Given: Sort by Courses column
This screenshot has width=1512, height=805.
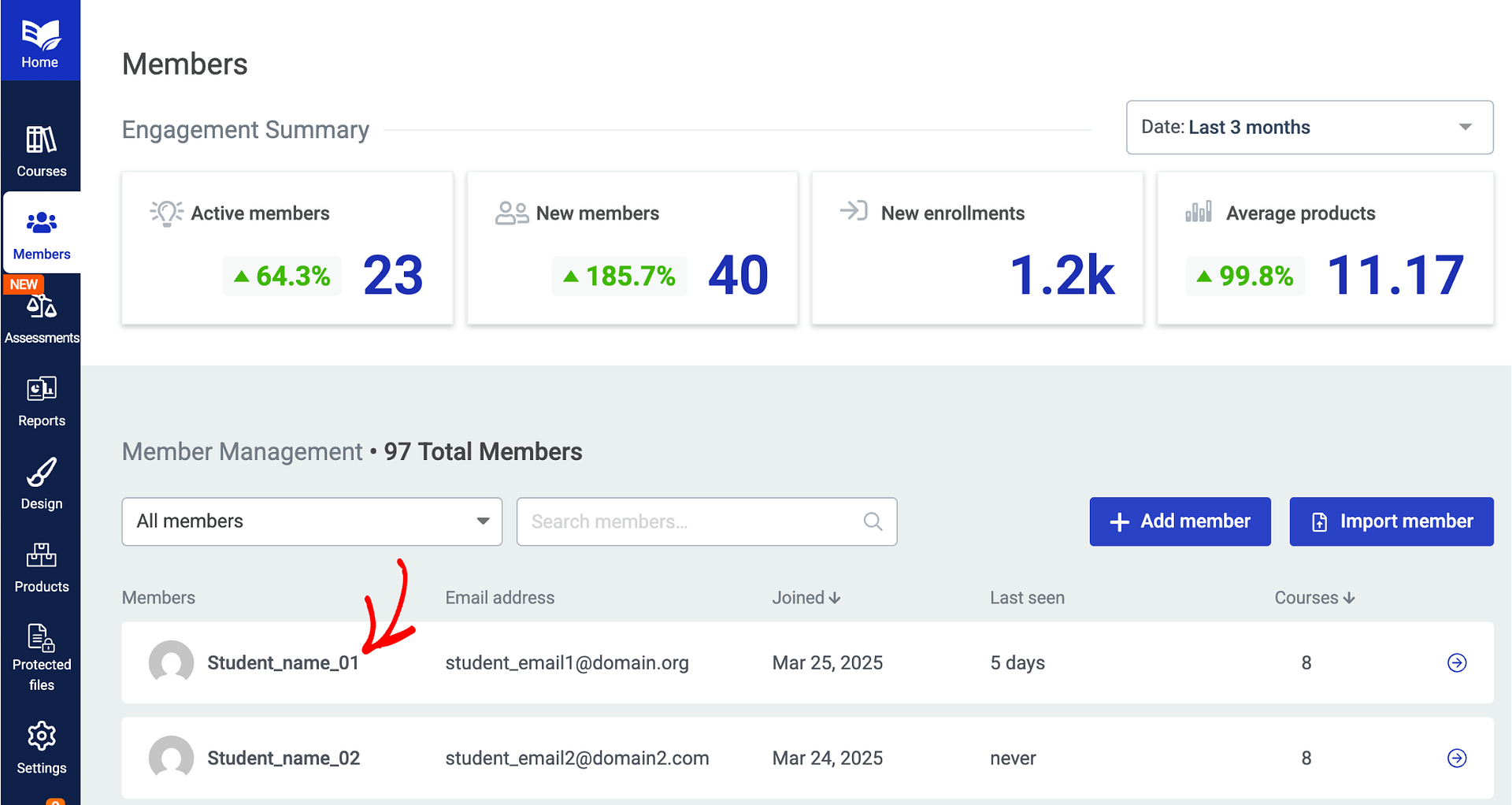Looking at the screenshot, I should tap(1314, 598).
